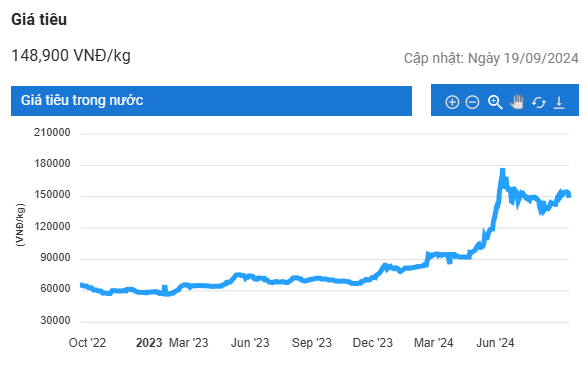Viewport: 588px width, 366px height.
Task: Activate the hand panning tool
Action: coord(517,102)
